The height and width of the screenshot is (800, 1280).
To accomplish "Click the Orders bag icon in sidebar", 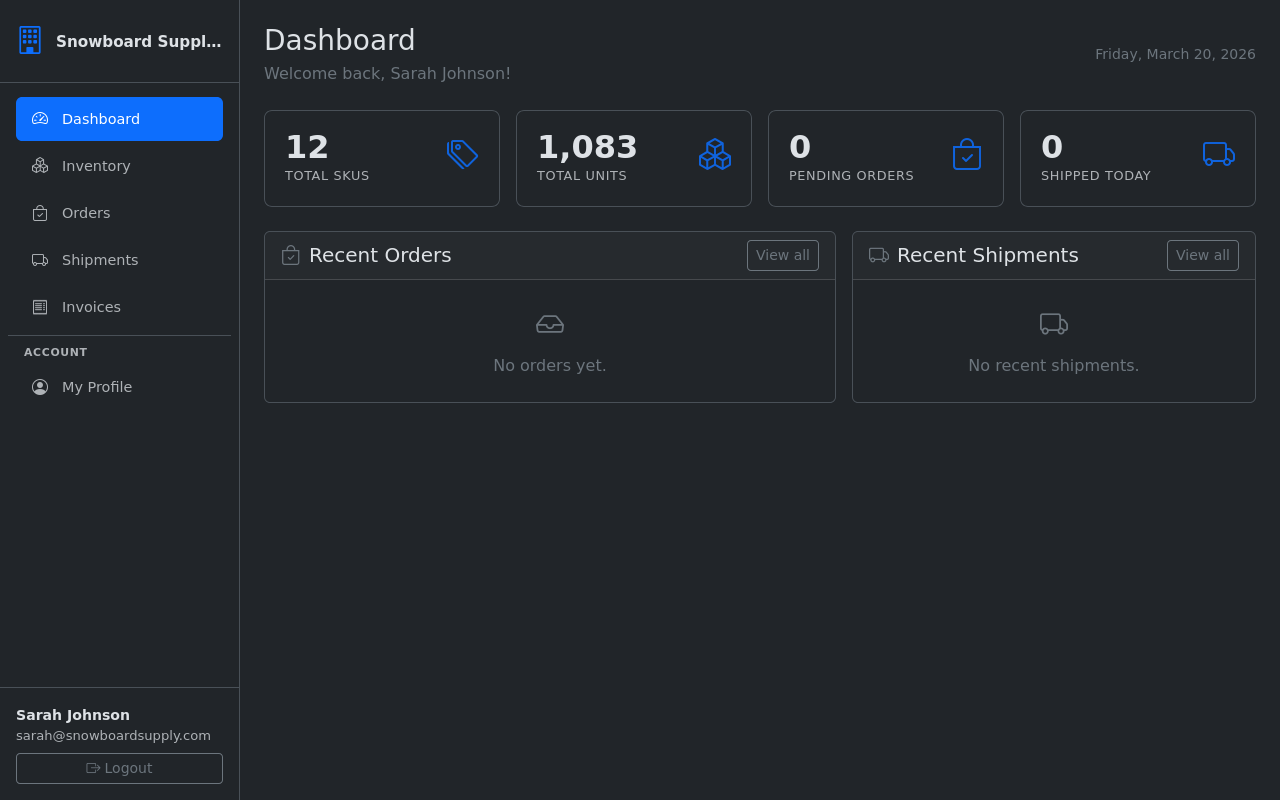I will click(x=39, y=212).
